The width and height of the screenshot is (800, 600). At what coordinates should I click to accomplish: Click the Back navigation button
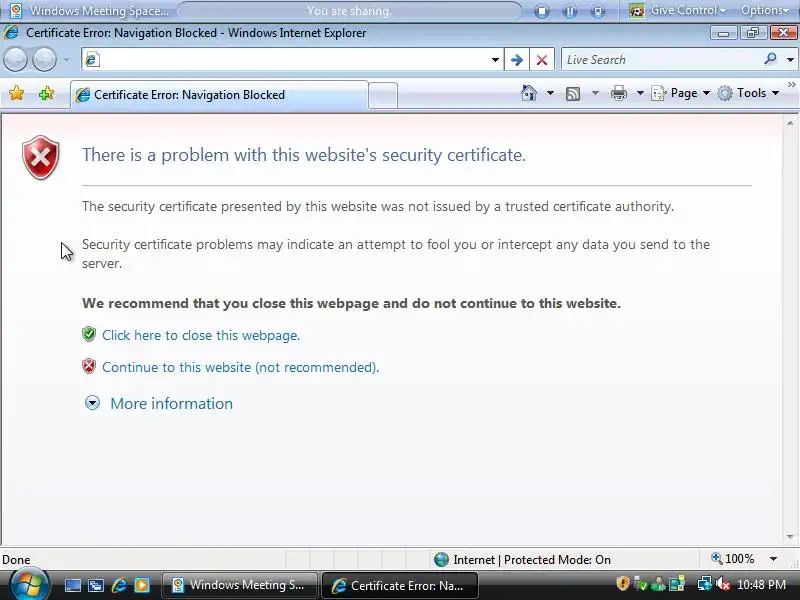pos(15,60)
